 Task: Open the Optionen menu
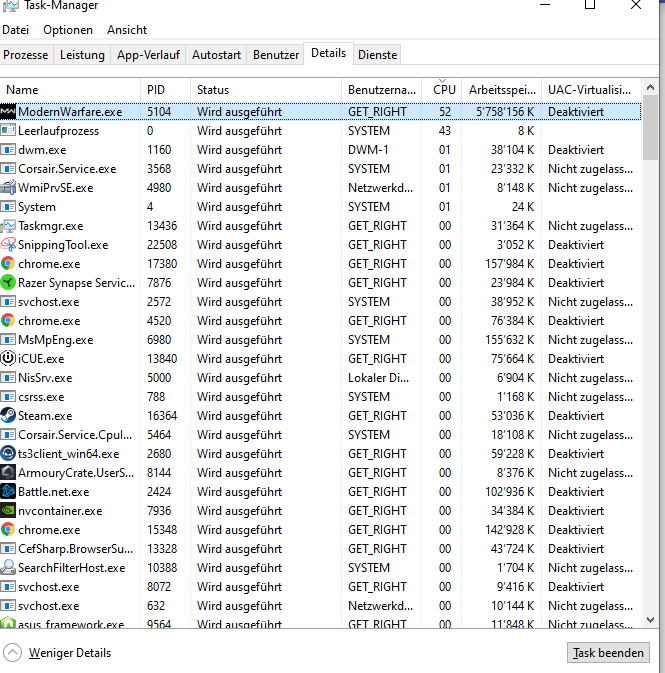68,30
